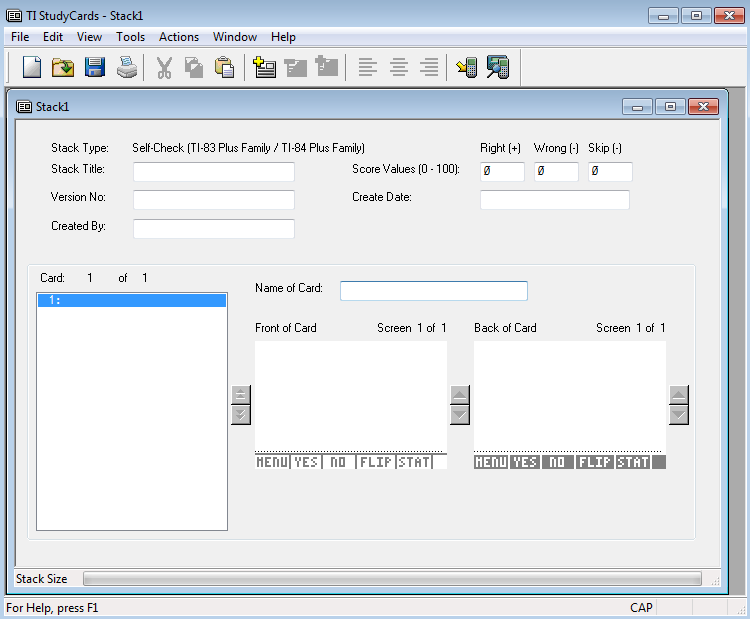Center text with the toolbar icon
750x619 pixels.
(x=398, y=67)
